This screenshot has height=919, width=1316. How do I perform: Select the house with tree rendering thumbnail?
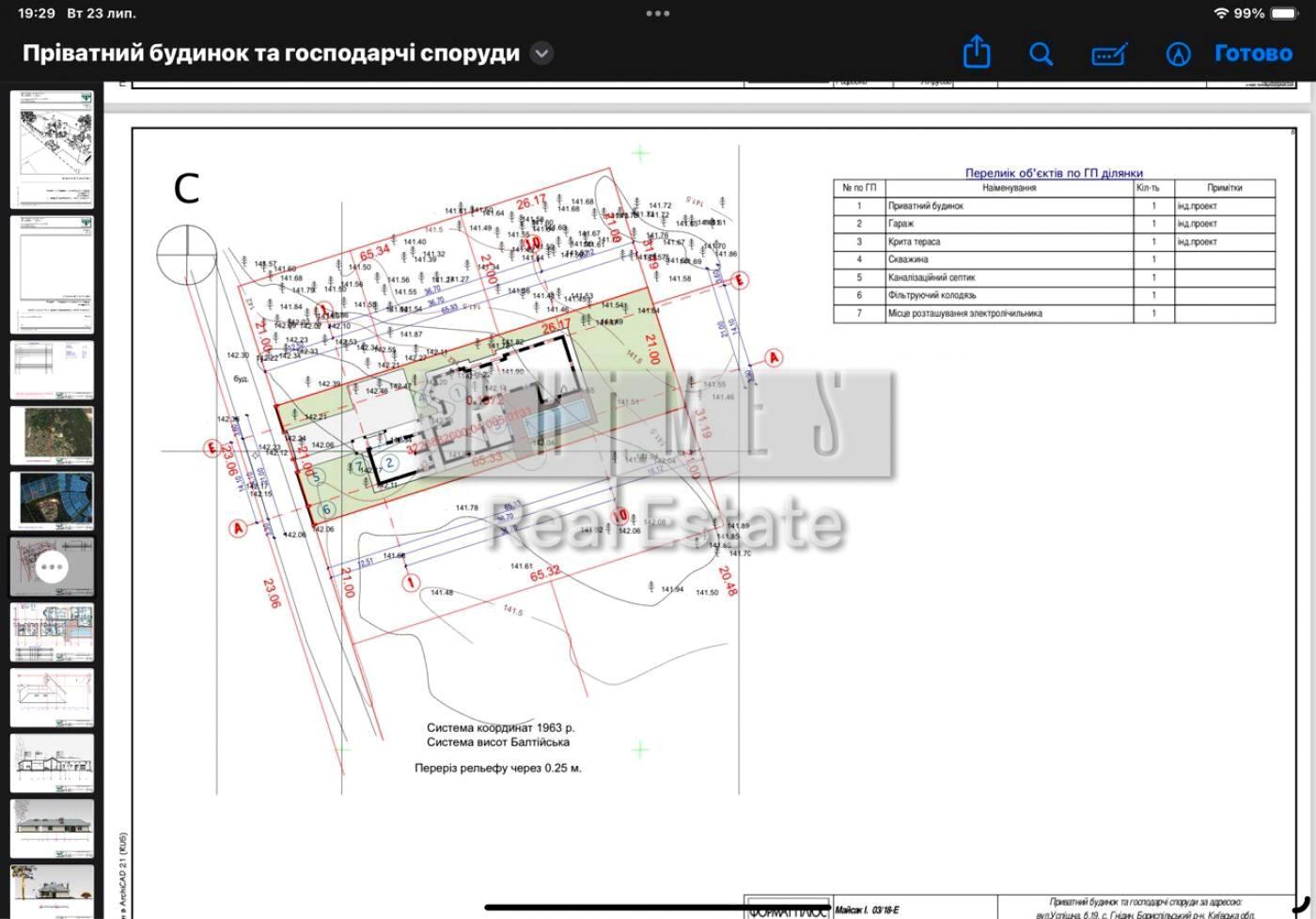(52, 889)
